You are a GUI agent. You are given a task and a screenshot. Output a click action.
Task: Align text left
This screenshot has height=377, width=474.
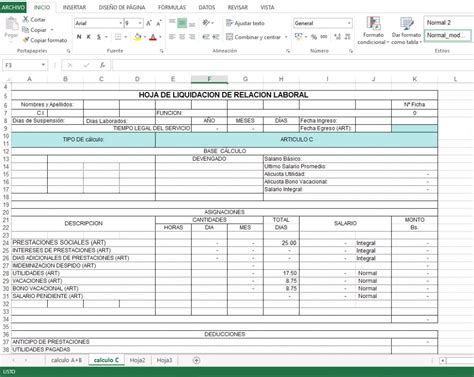tap(172, 37)
